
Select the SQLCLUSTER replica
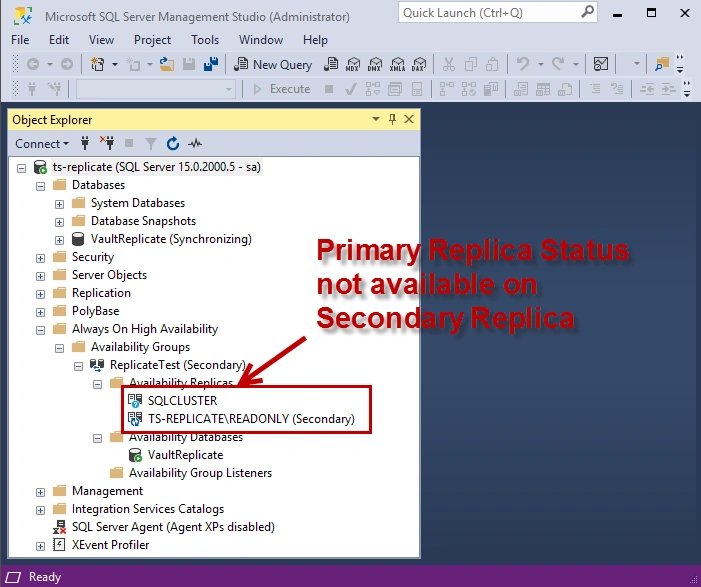(182, 401)
